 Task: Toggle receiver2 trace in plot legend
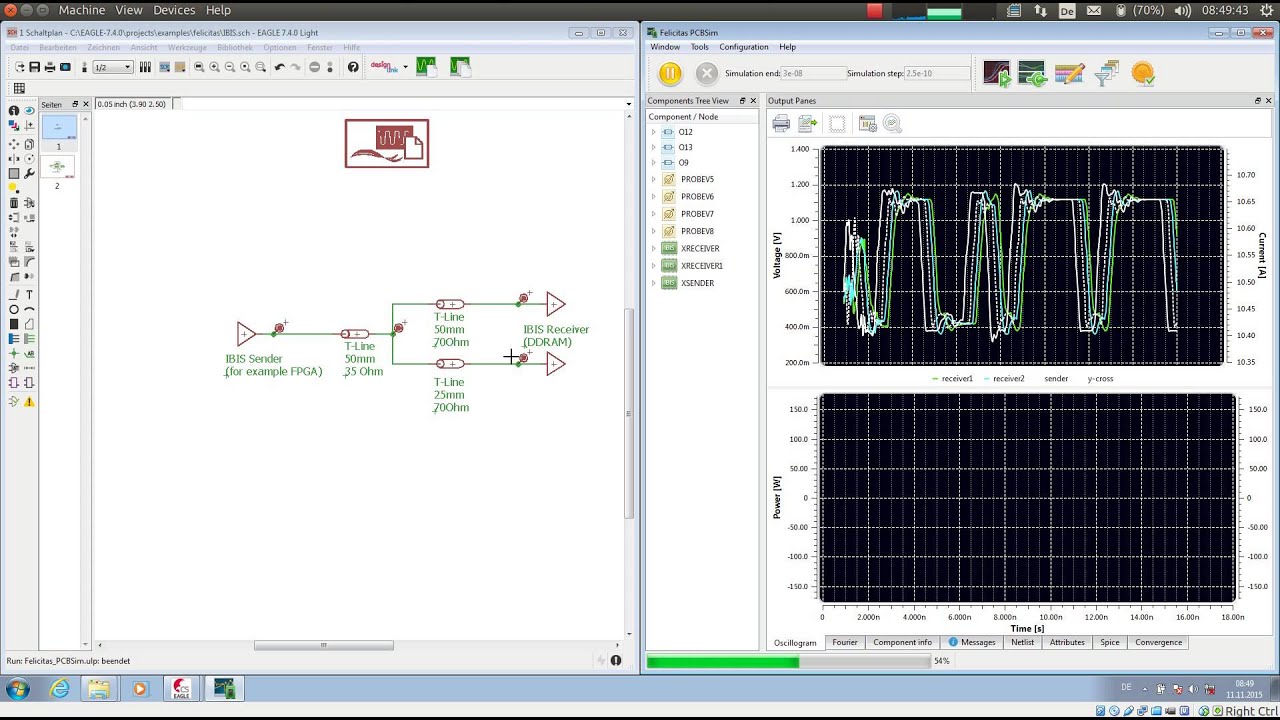(x=1004, y=379)
